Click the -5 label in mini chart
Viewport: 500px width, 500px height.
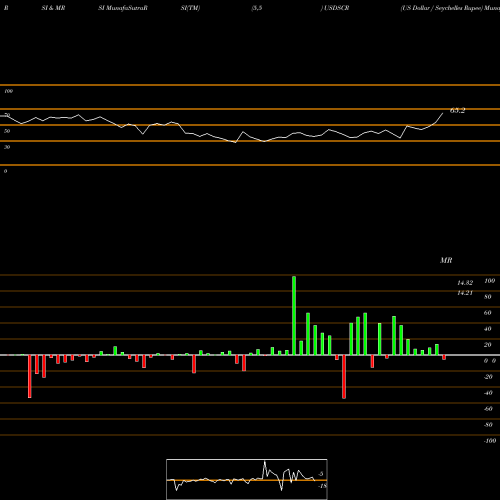pyautogui.click(x=320, y=474)
